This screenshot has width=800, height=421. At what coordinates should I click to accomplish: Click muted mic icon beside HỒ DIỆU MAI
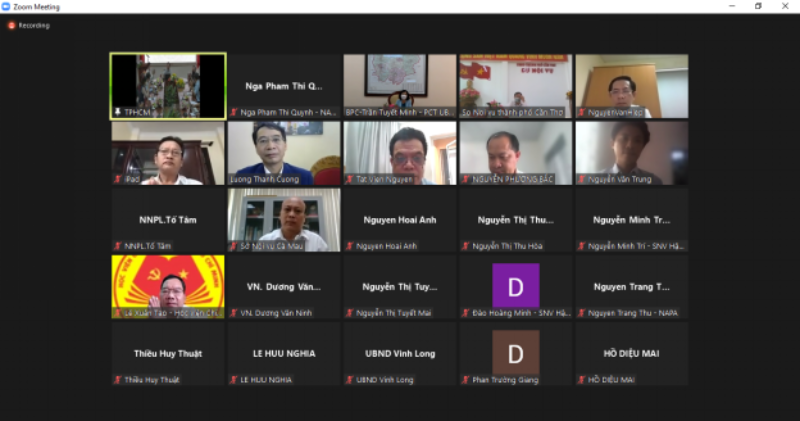pyautogui.click(x=581, y=380)
